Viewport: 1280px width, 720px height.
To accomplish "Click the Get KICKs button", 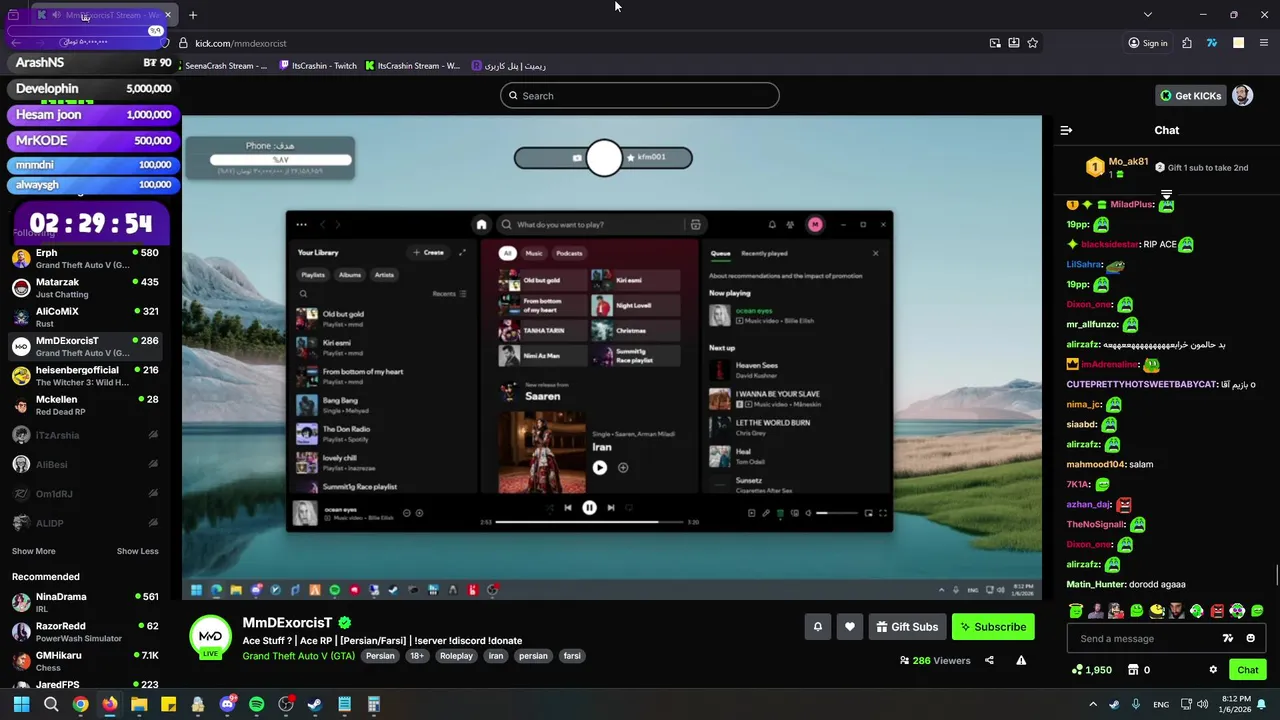I will point(1190,96).
